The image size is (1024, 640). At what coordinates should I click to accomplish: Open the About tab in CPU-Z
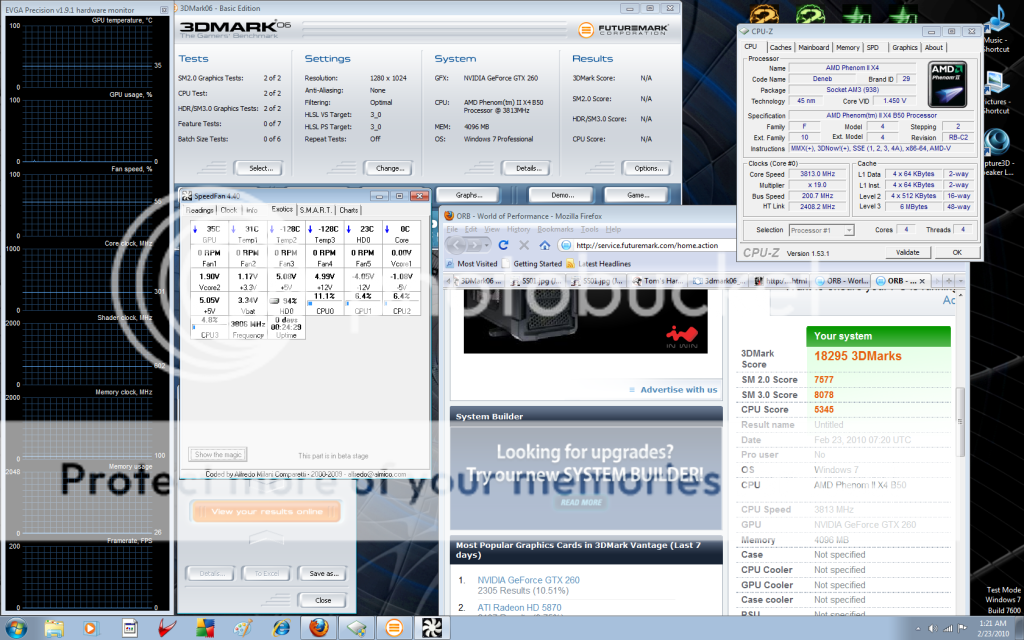[x=934, y=48]
